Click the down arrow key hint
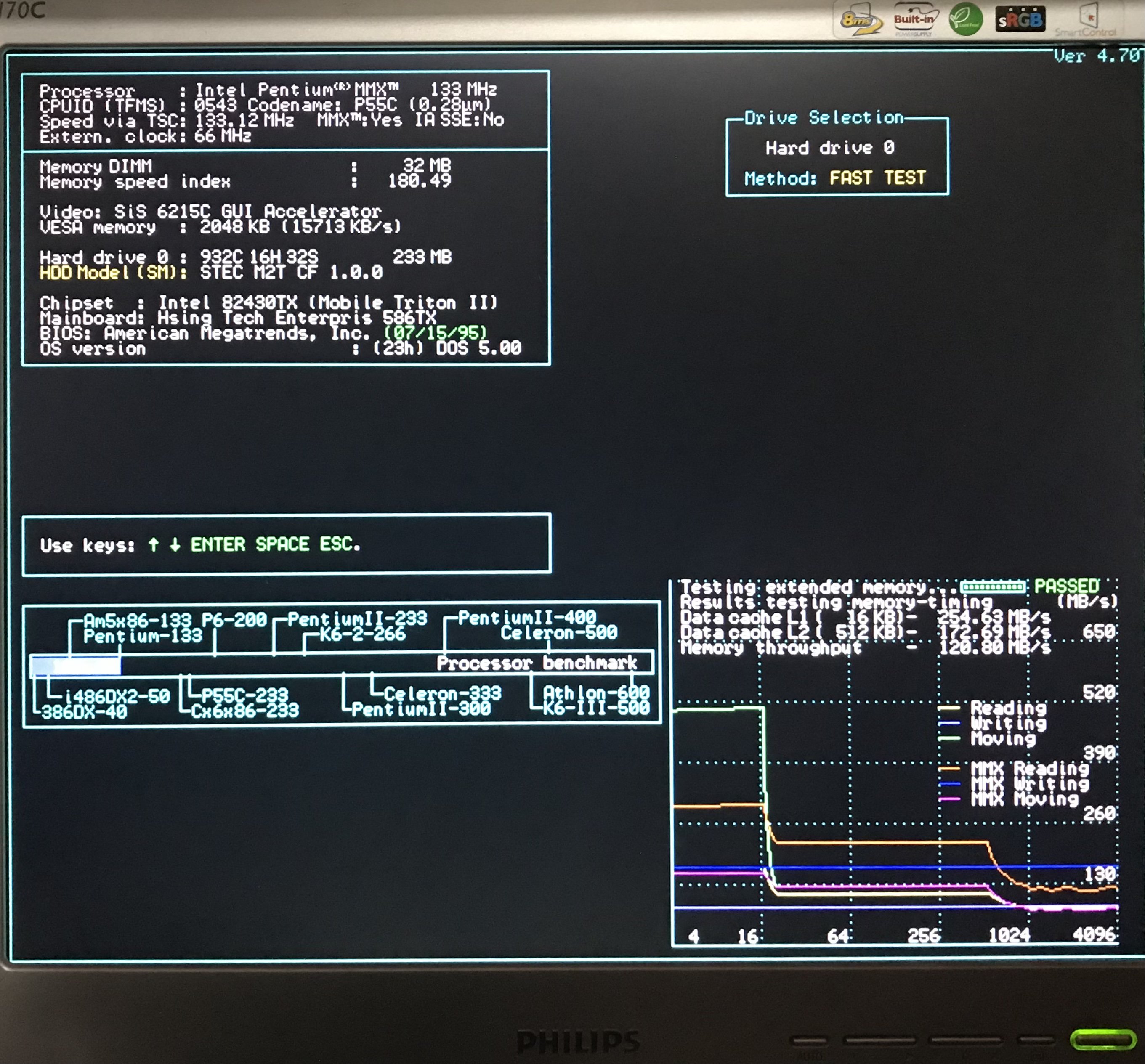The width and height of the screenshot is (1145, 1064). point(175,544)
